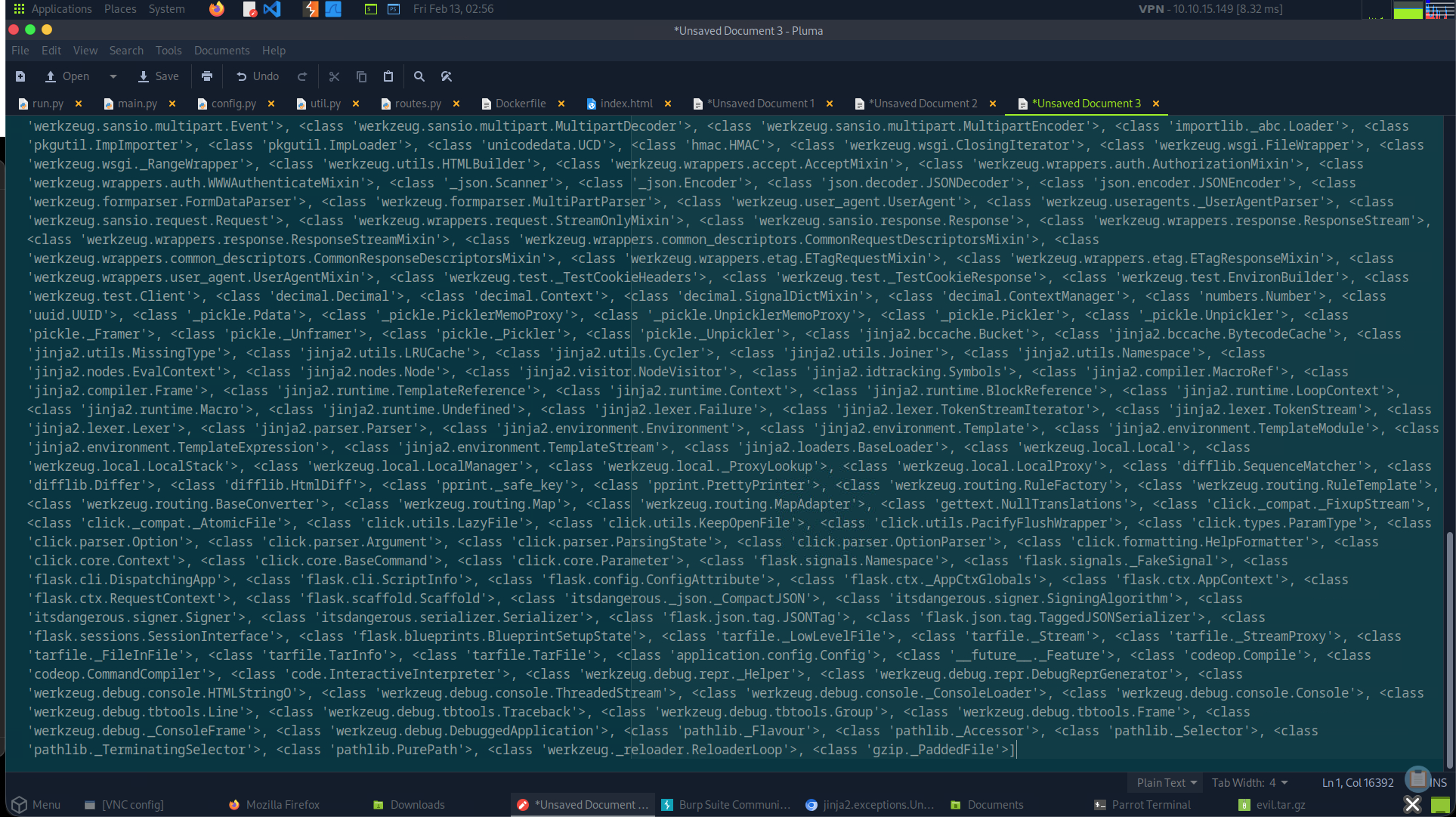Expand the Open recent files dropdown arrow

coord(113,76)
